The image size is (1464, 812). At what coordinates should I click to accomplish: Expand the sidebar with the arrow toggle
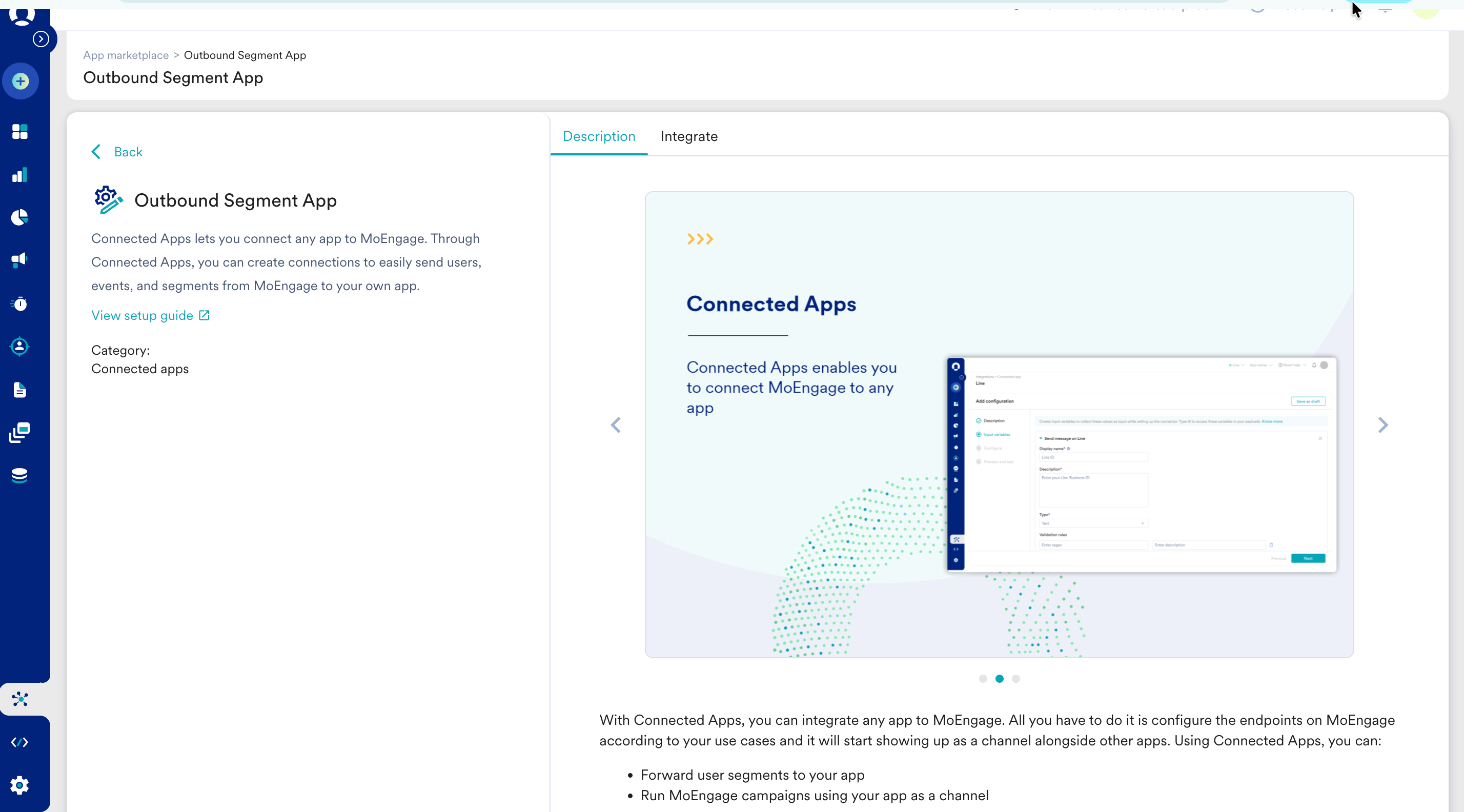(x=40, y=39)
